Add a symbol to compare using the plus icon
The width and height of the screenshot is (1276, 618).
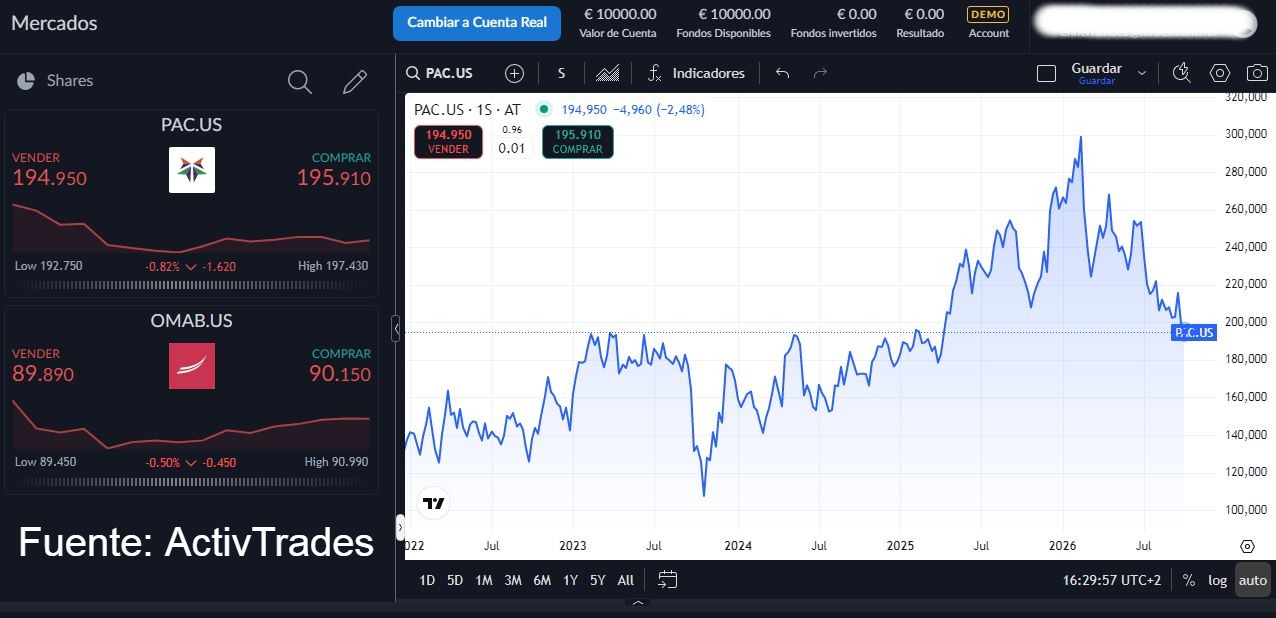(x=514, y=73)
